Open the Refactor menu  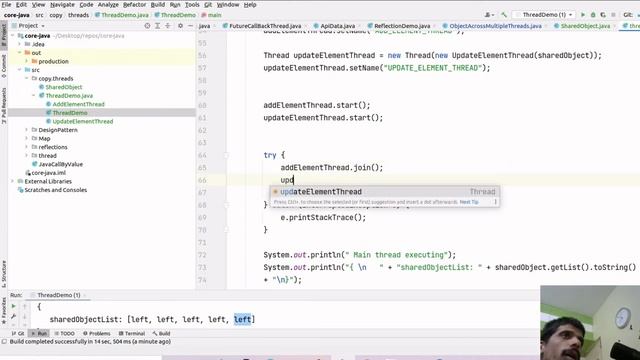134,4
